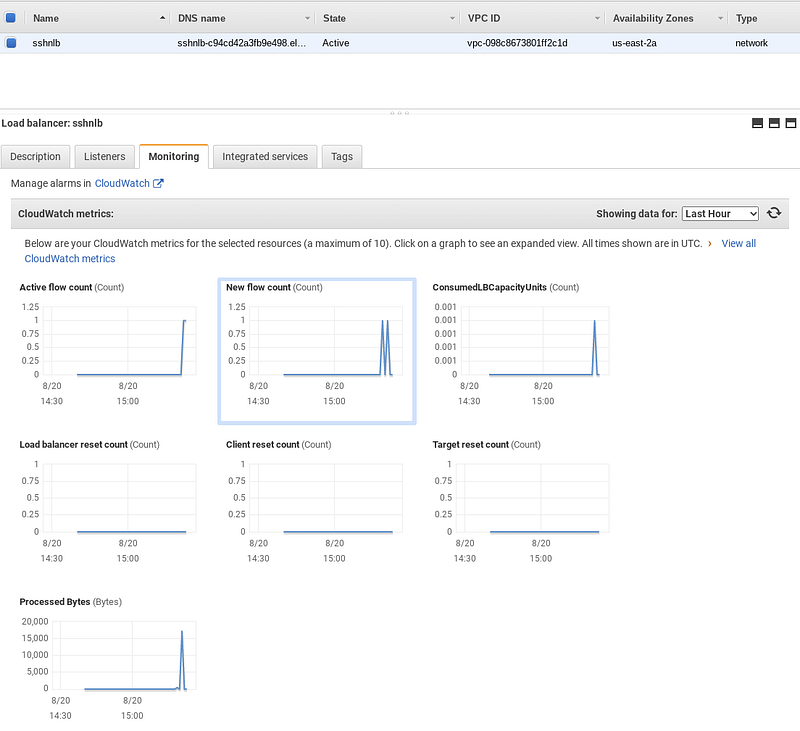Switch to the Description tab
The image size is (800, 731).
(x=35, y=157)
